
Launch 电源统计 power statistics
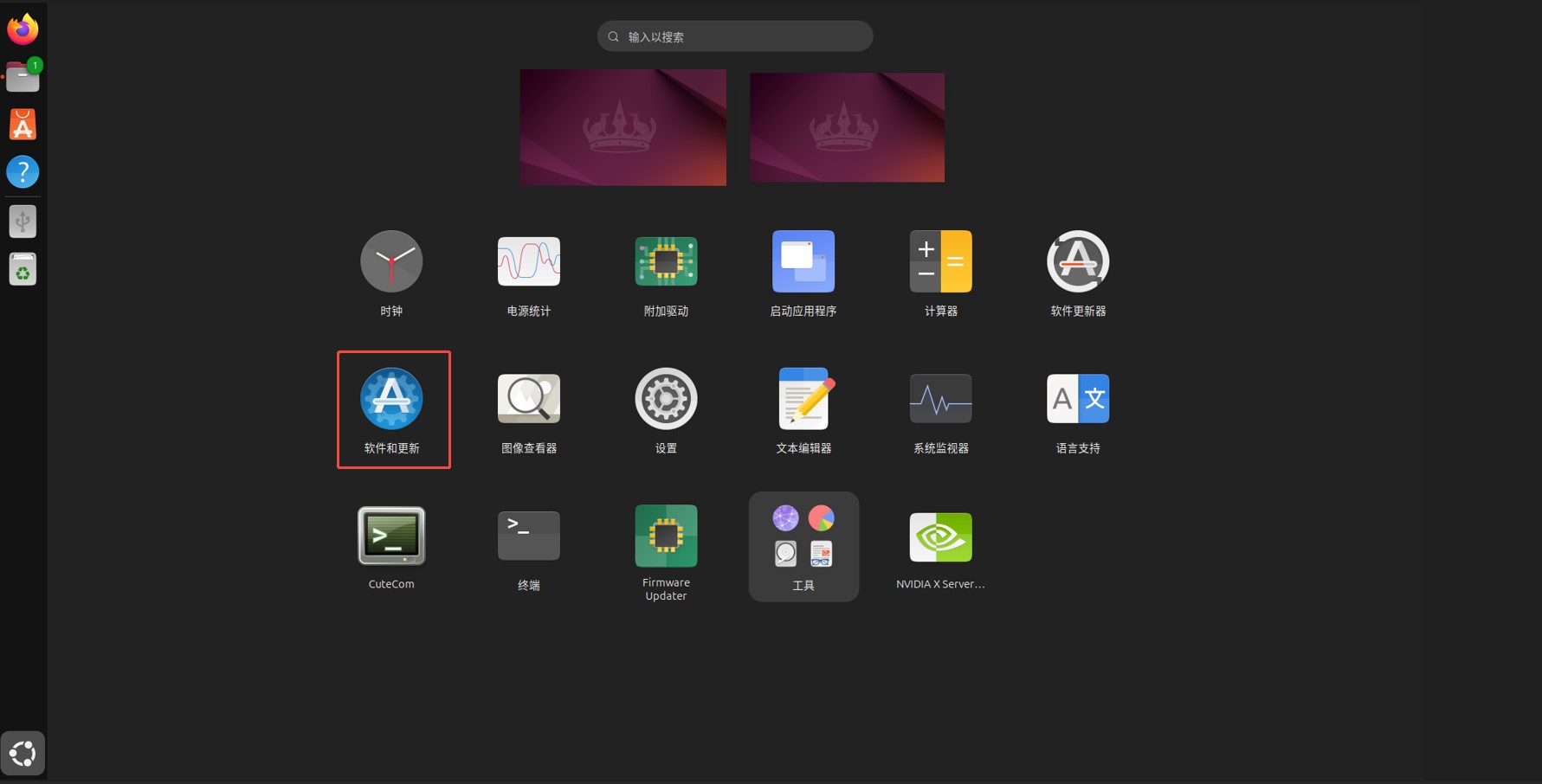pos(528,260)
